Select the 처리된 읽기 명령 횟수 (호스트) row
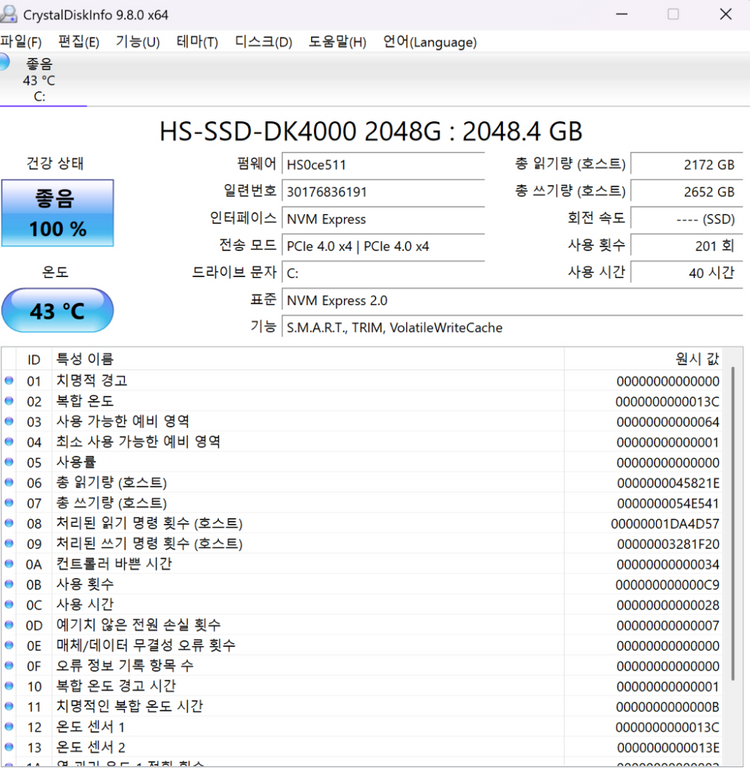Image resolution: width=750 pixels, height=768 pixels. [362, 523]
